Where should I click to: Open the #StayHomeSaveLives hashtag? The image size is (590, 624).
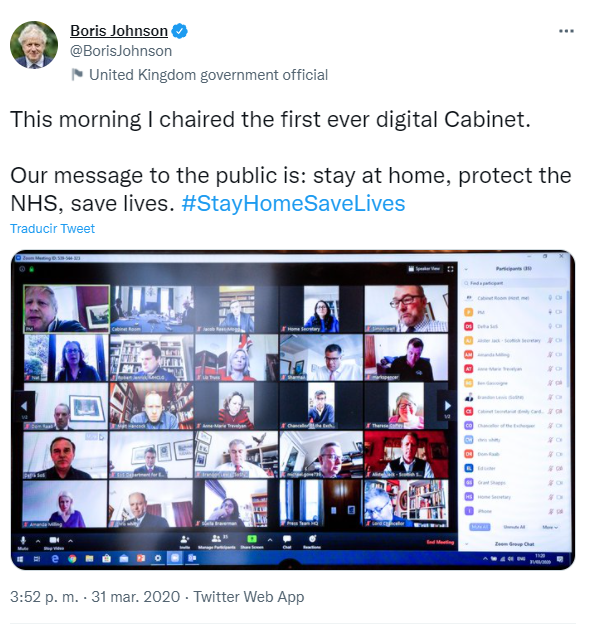(x=293, y=203)
